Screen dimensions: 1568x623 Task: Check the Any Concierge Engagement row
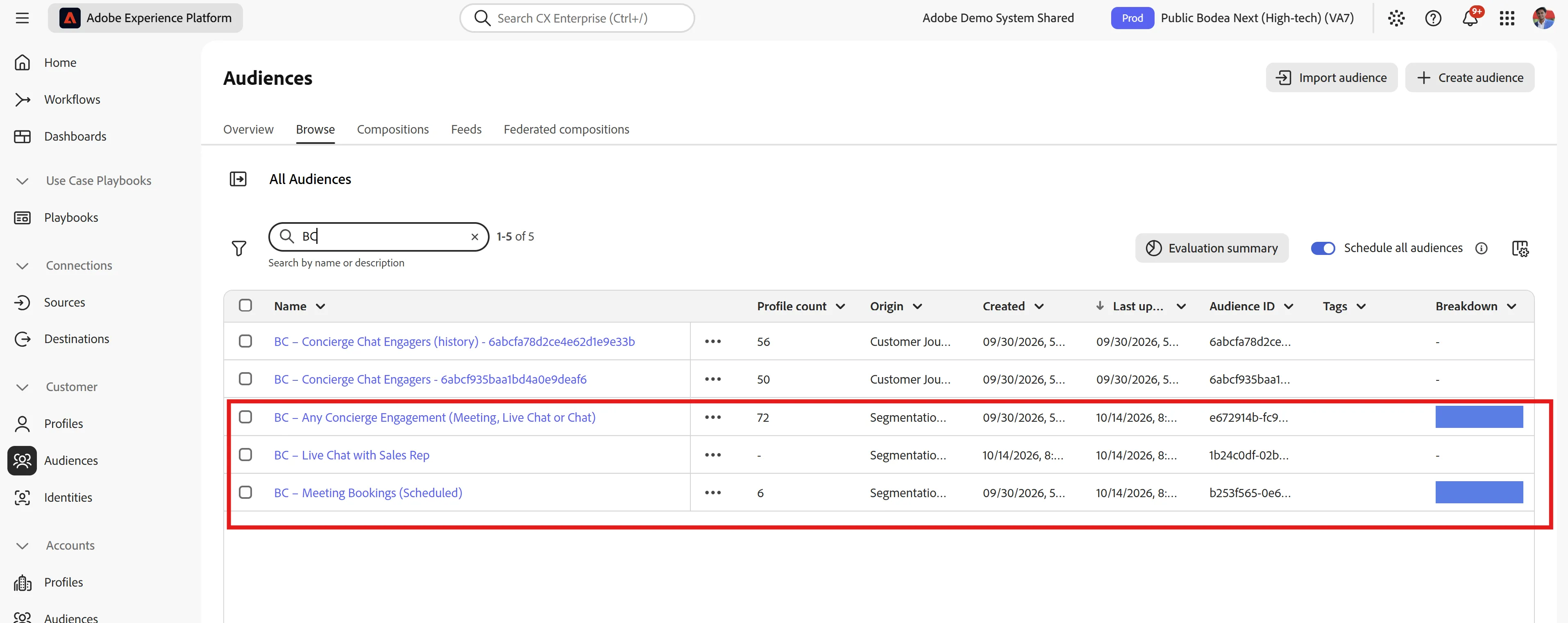point(245,416)
